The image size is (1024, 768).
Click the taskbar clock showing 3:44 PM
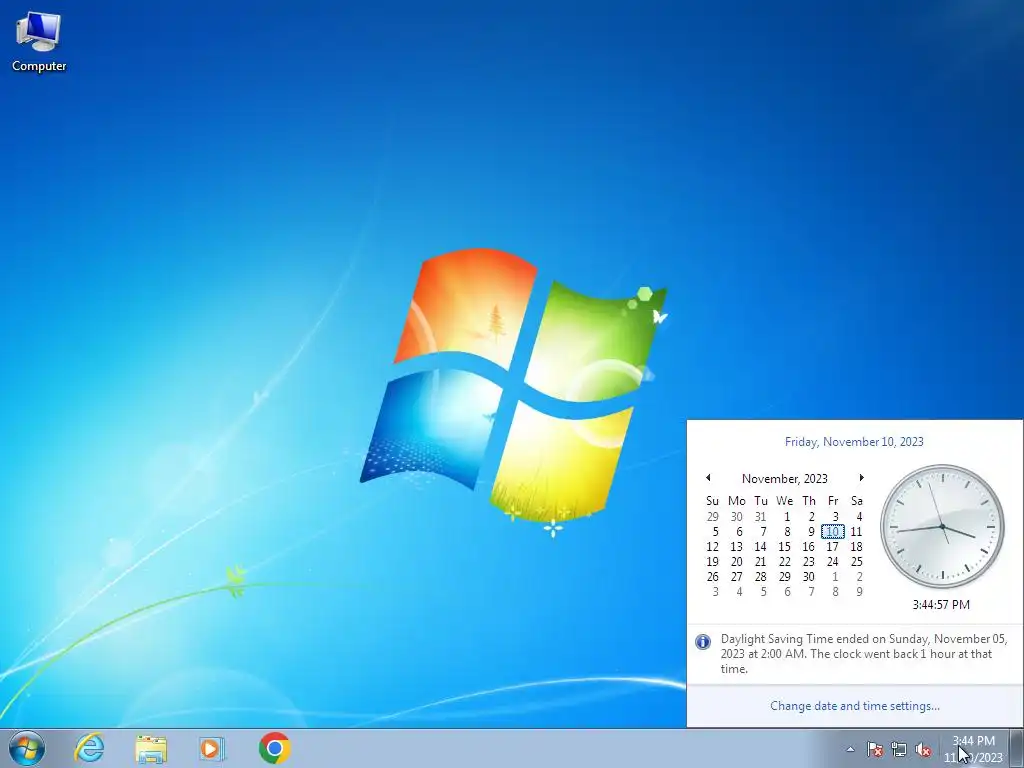[x=973, y=749]
